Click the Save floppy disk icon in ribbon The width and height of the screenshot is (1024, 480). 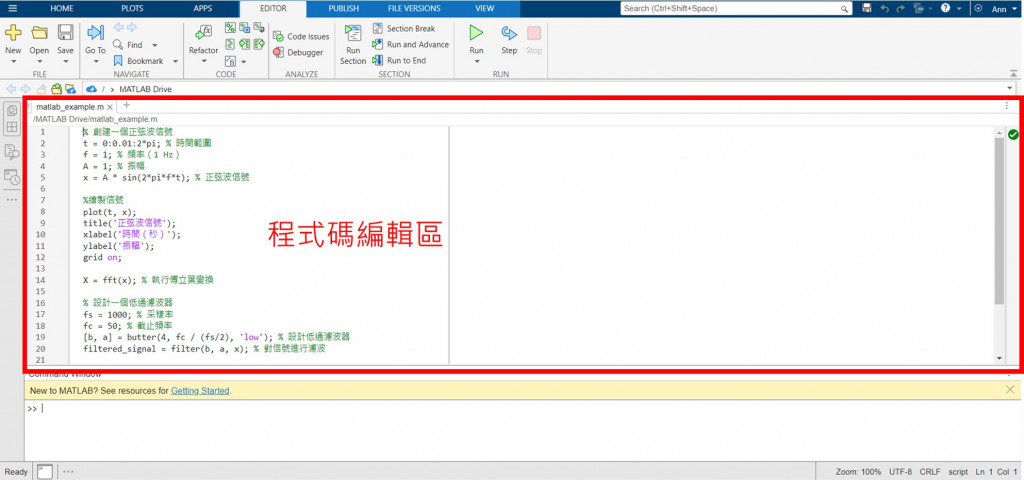65,33
